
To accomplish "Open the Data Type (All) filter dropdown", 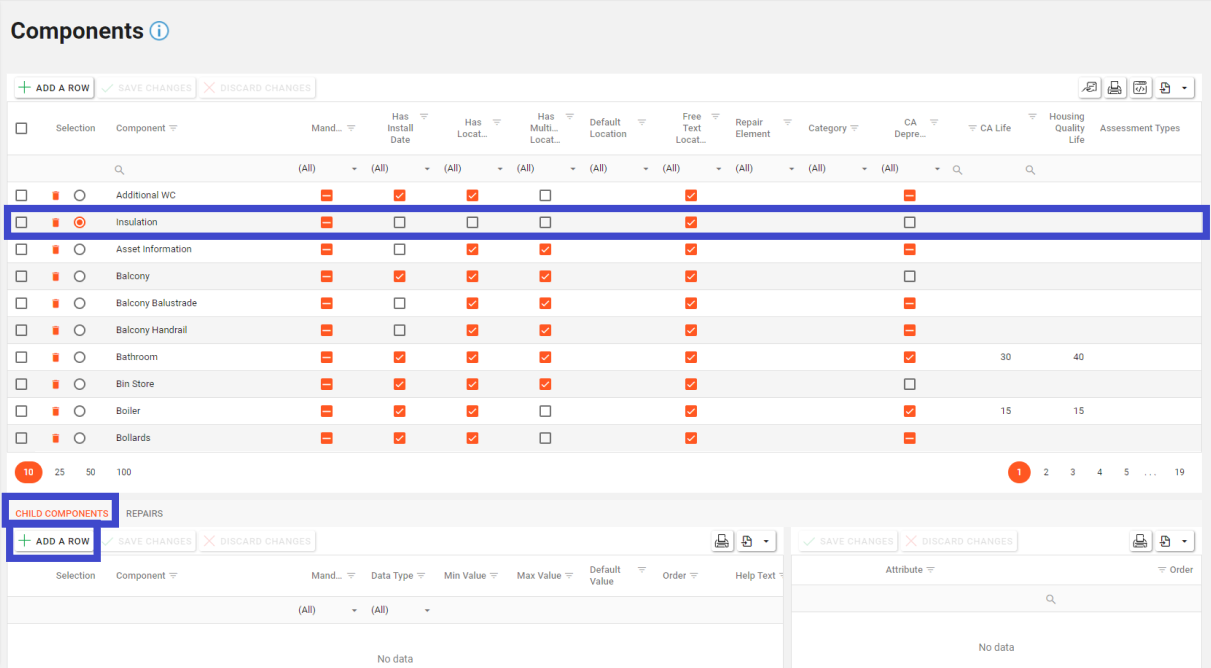I will click(x=427, y=610).
